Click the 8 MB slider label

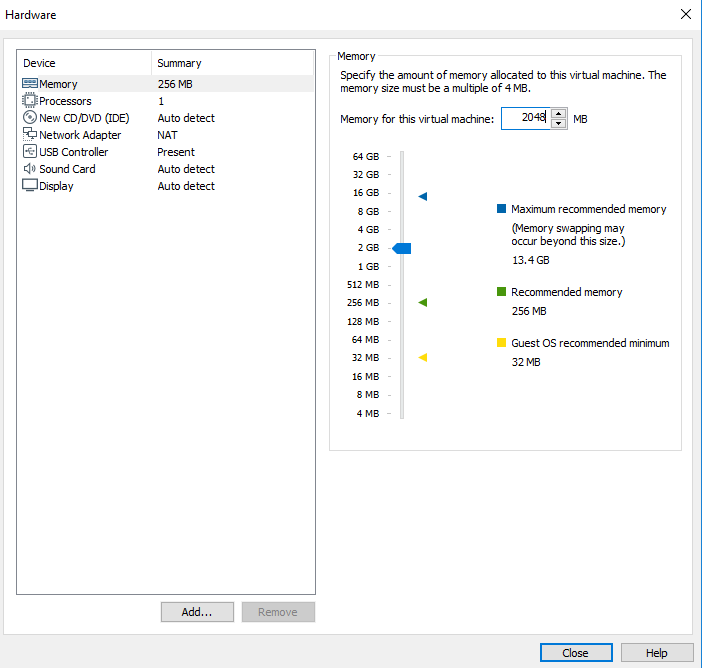click(x=368, y=395)
